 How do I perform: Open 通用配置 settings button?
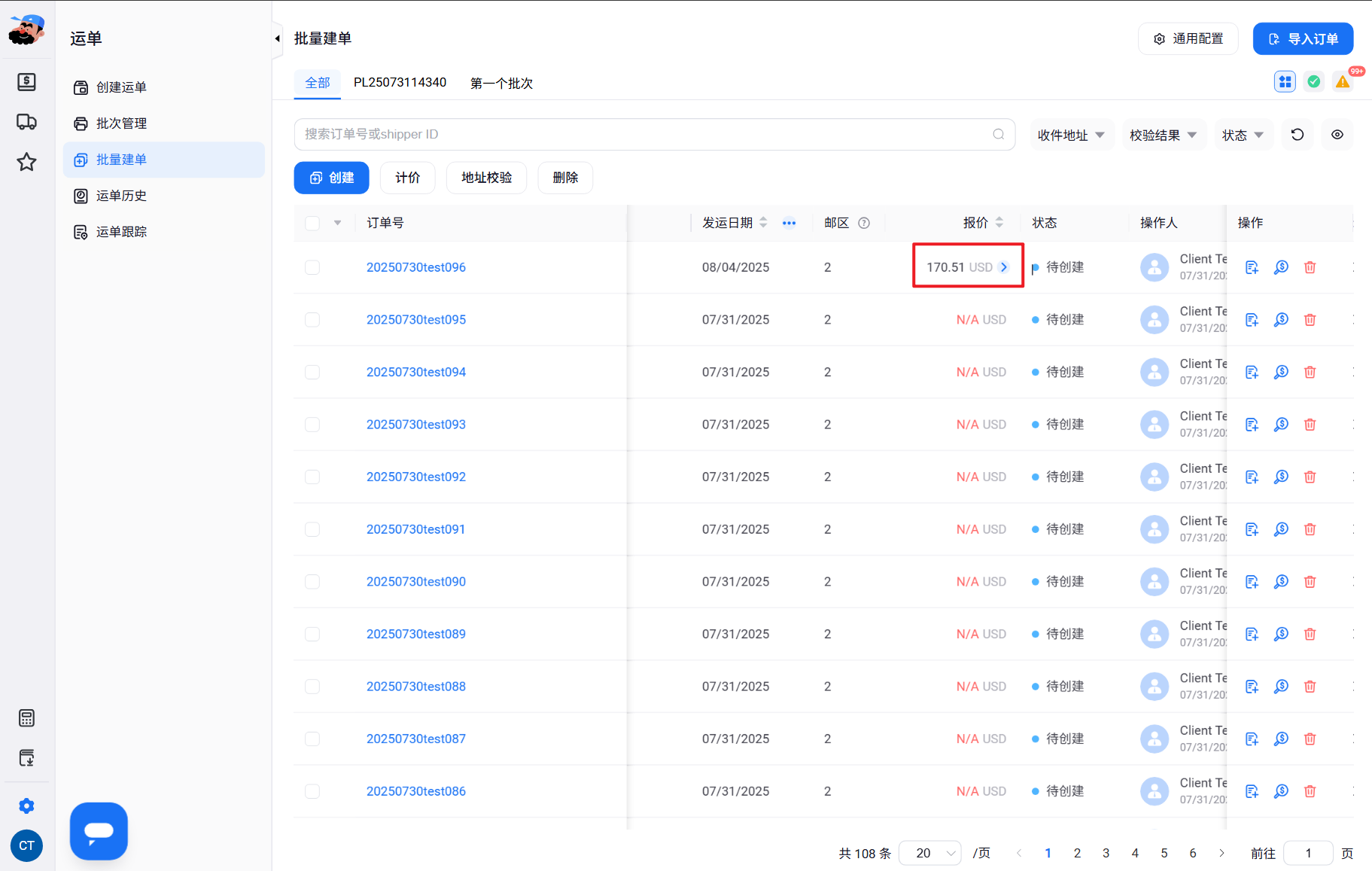[1188, 39]
